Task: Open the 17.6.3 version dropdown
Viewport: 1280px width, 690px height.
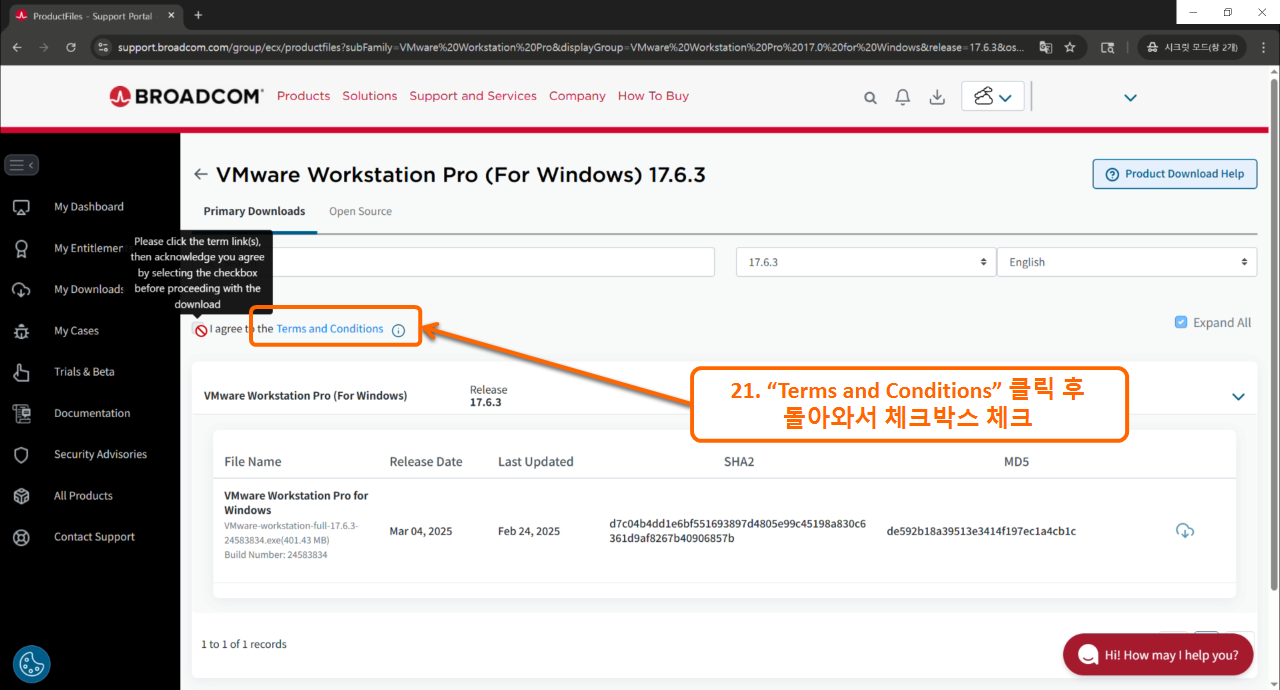Action: coord(866,262)
